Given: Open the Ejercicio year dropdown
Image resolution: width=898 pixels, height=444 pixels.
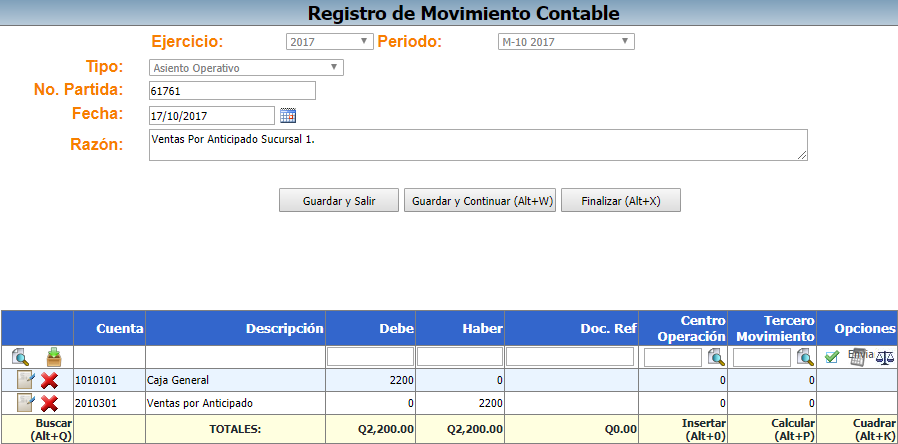Looking at the screenshot, I should 329,42.
